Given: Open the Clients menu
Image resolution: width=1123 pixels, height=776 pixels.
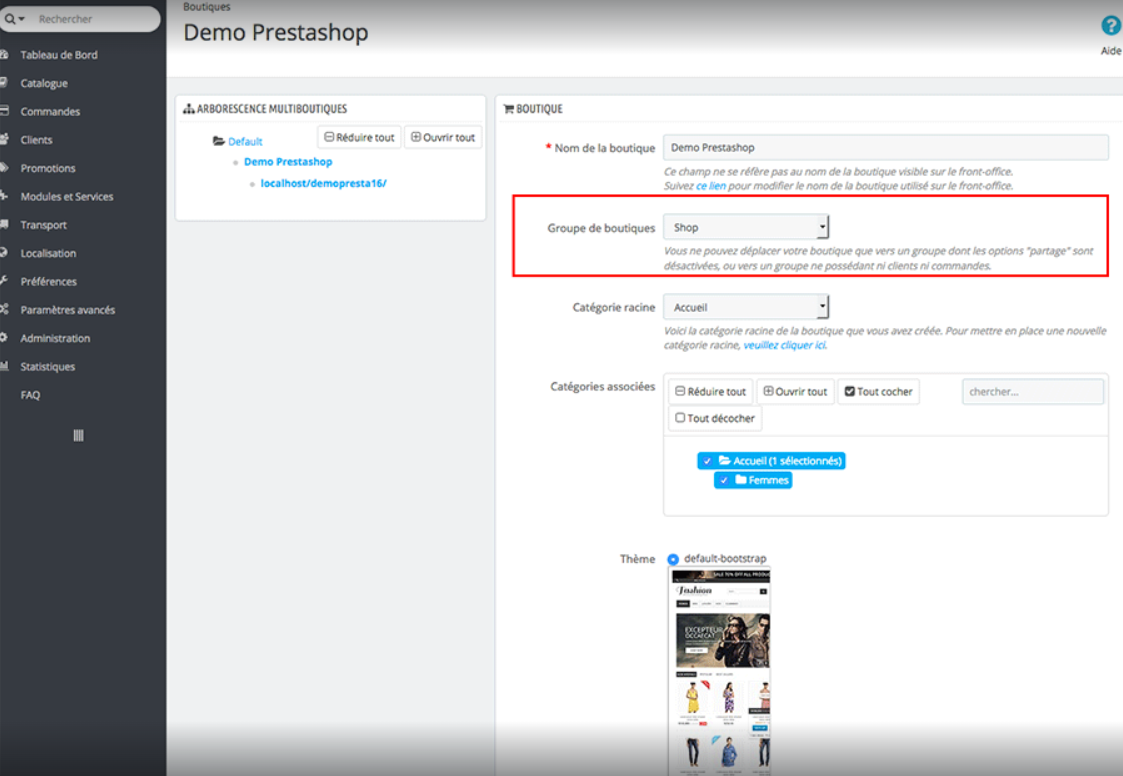Looking at the screenshot, I should (36, 140).
